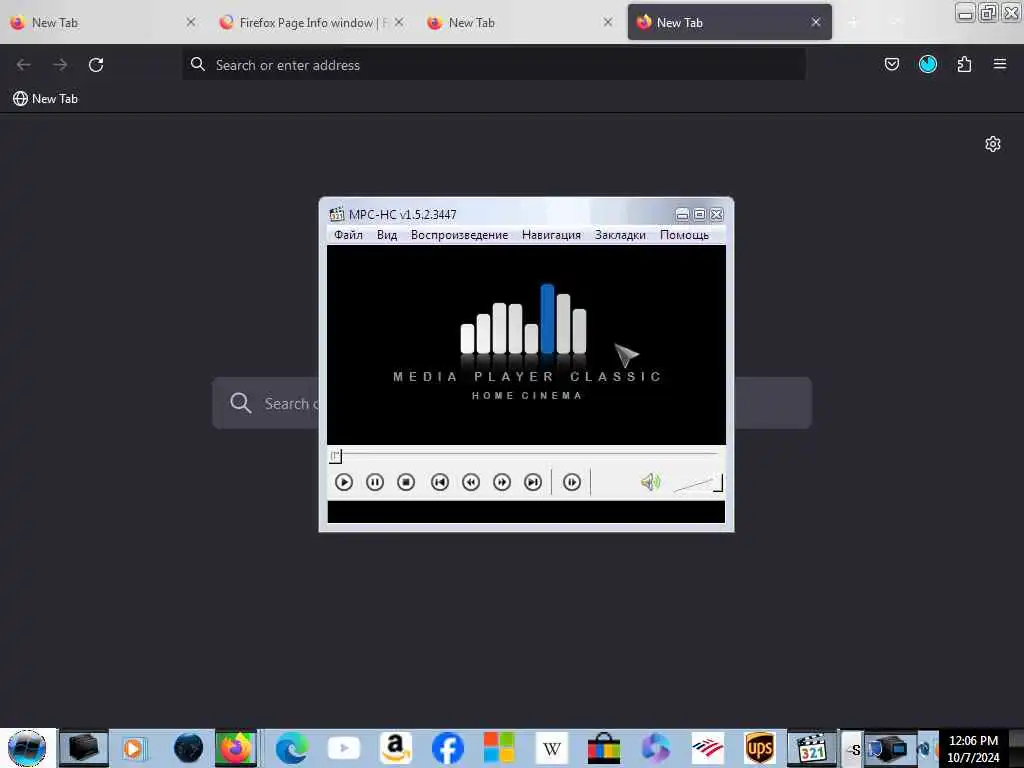Viewport: 1024px width, 768px height.
Task: Open the Firefox hamburger menu
Action: [x=1000, y=64]
